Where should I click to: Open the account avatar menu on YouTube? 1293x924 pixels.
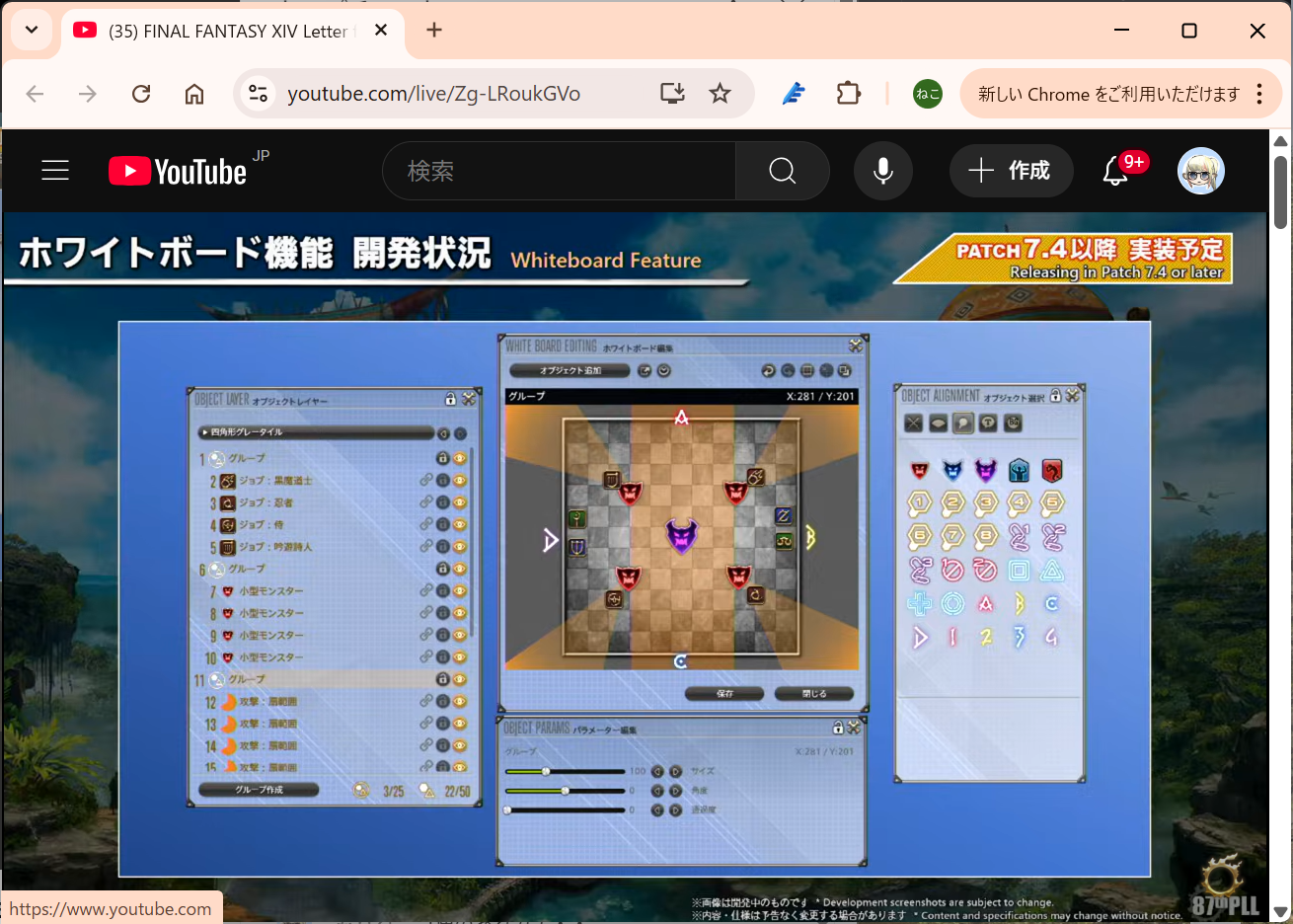tap(1201, 171)
